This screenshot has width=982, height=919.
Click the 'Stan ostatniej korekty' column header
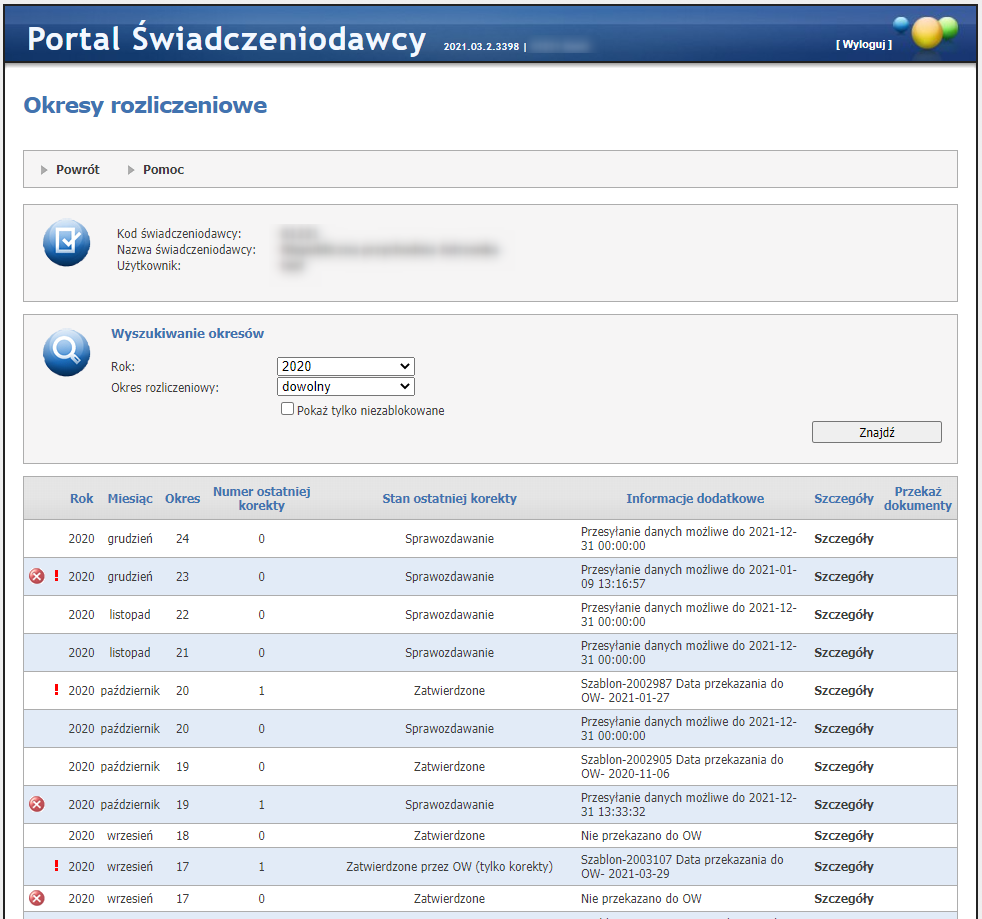tap(449, 498)
